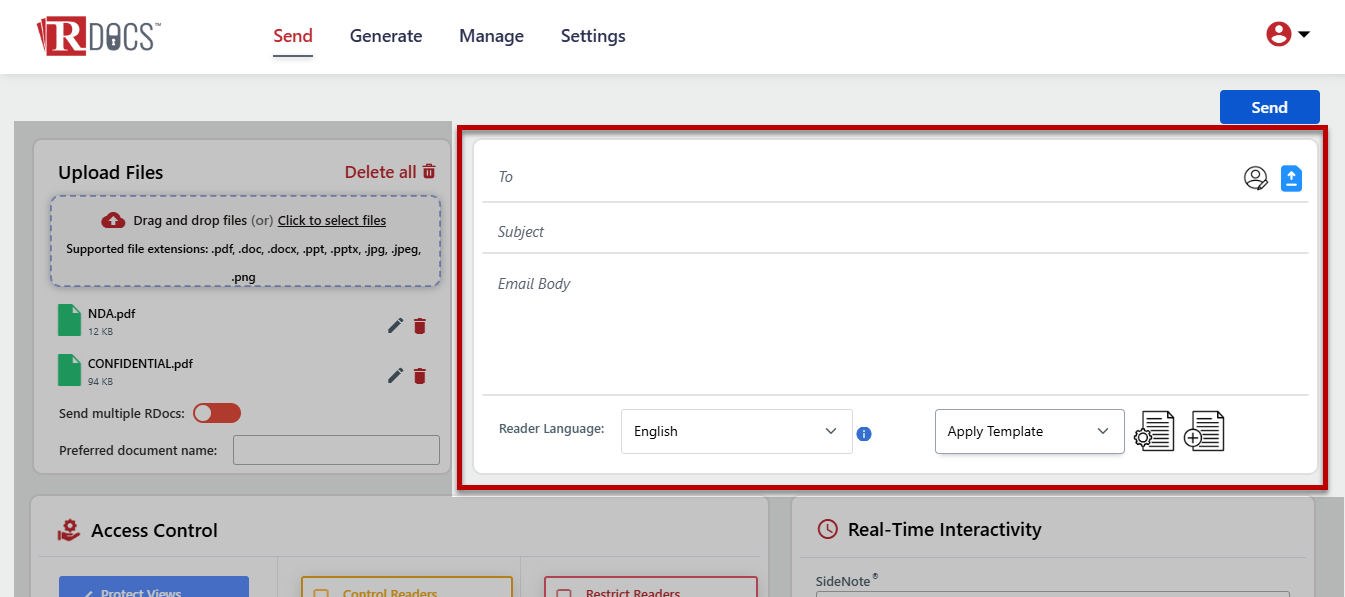Delete the NDA.pdf file
The image size is (1345, 597).
[x=420, y=325]
